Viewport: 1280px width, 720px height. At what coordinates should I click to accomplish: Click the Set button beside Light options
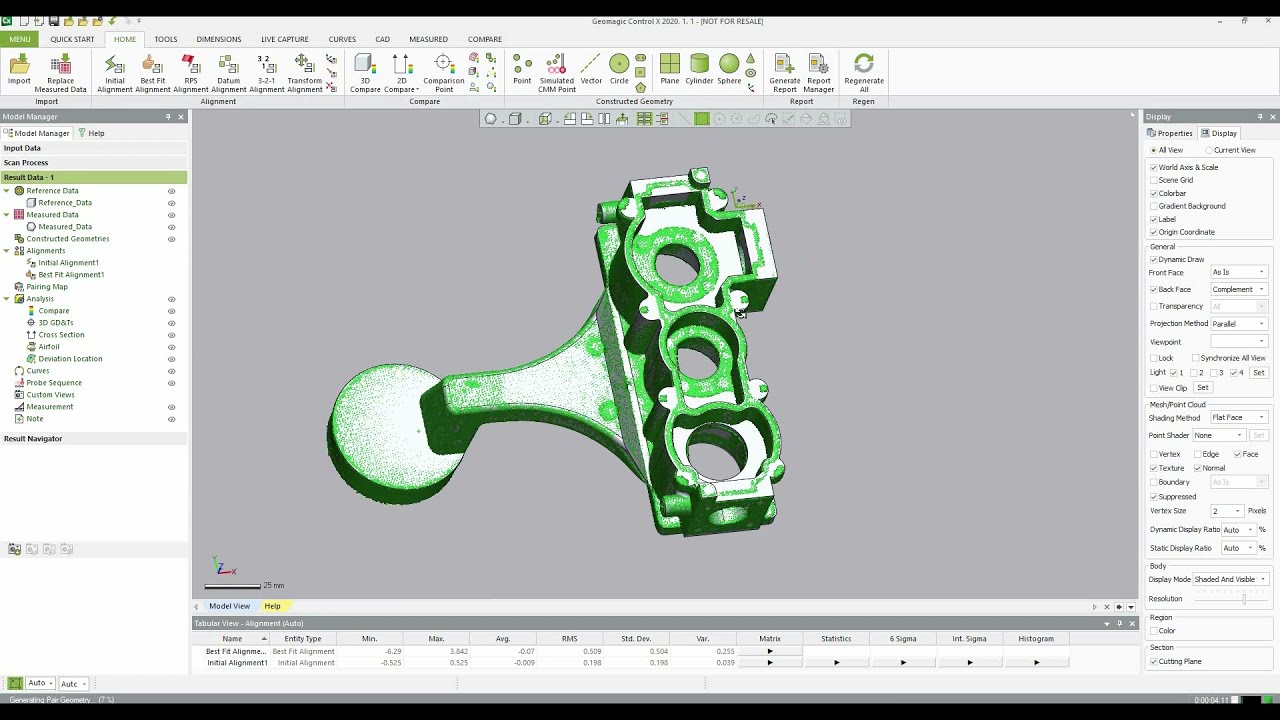tap(1258, 372)
